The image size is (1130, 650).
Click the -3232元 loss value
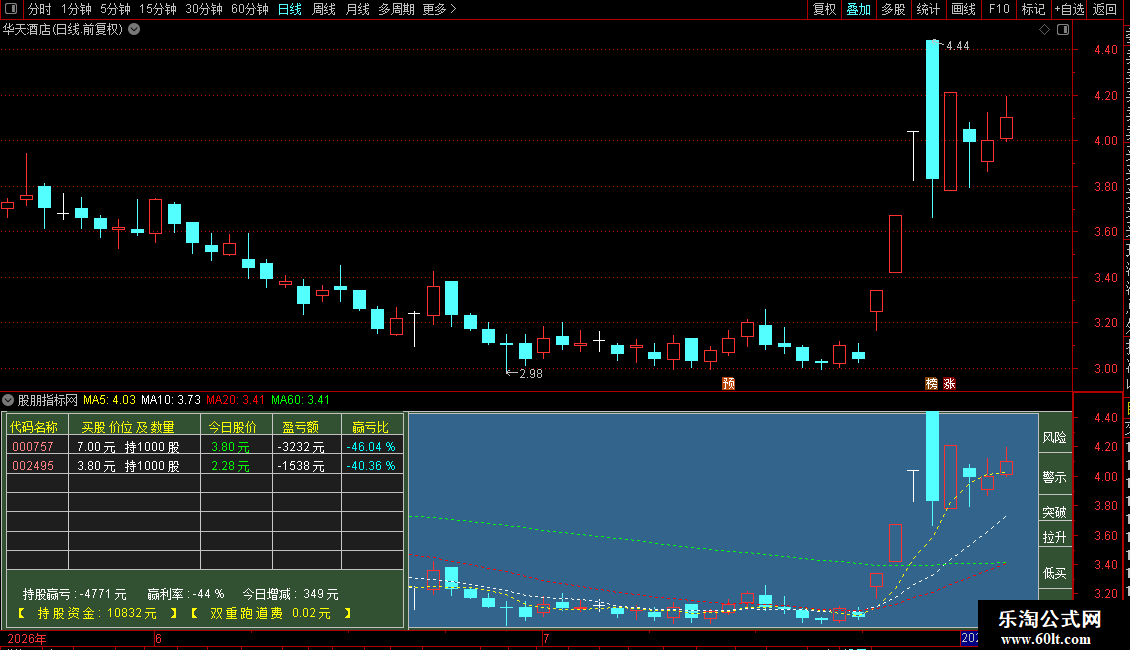(301, 447)
